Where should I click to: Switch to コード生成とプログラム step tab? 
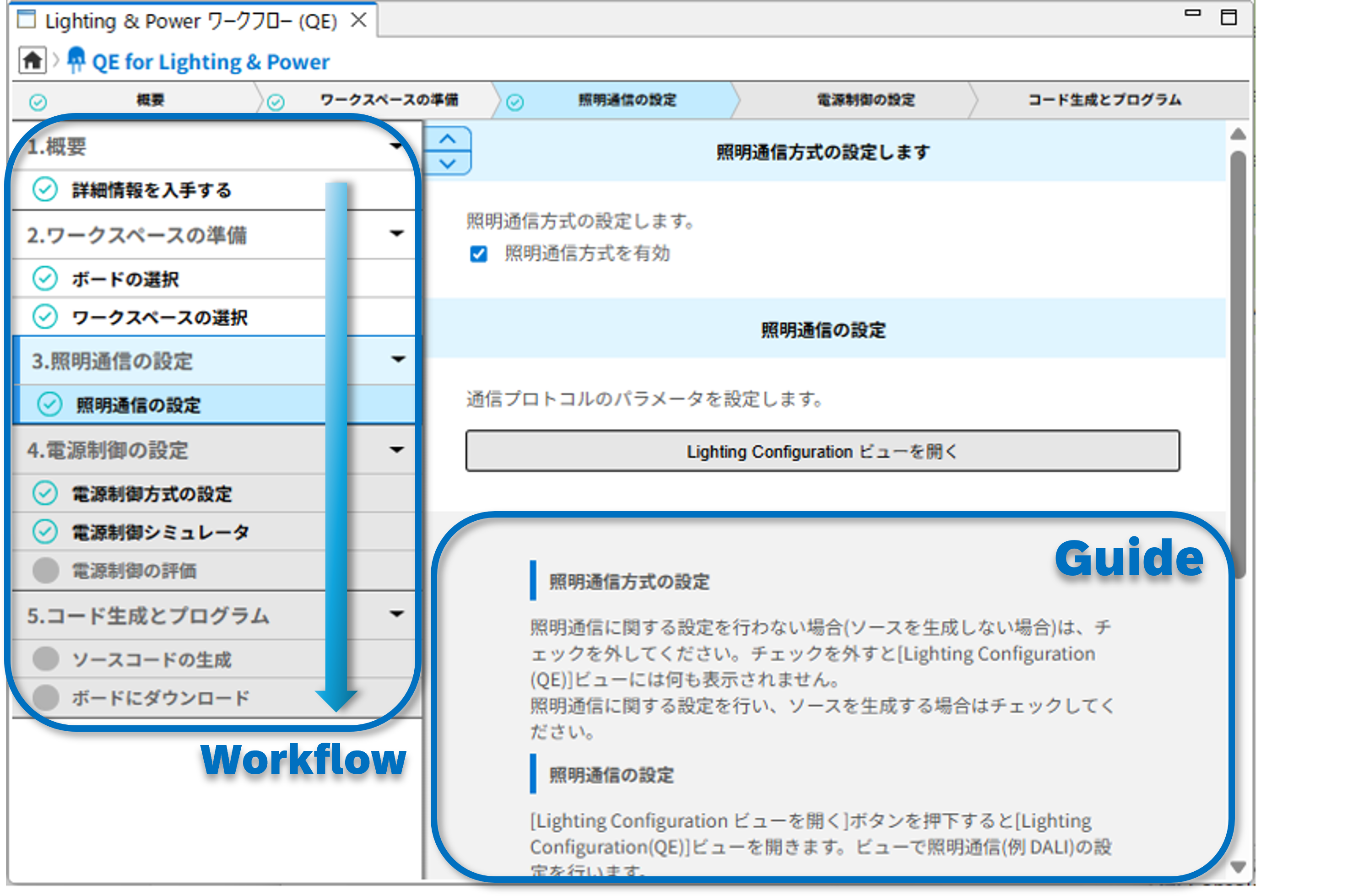pyautogui.click(x=1104, y=100)
